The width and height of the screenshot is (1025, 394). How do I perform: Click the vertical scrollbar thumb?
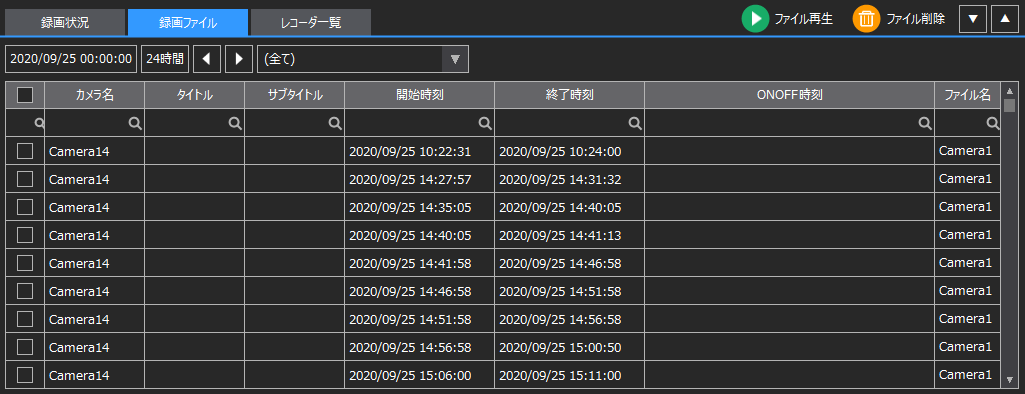point(1009,106)
